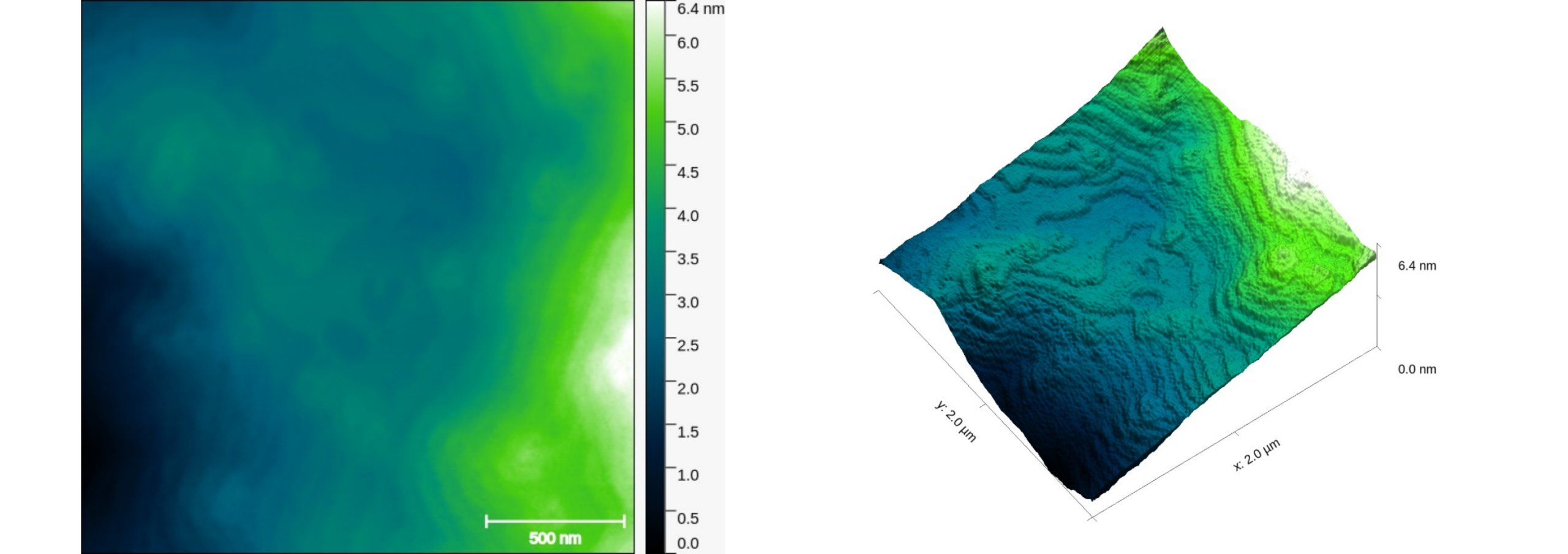
Task: Click the x: 2.0 µm axis label
Action: point(1257,455)
